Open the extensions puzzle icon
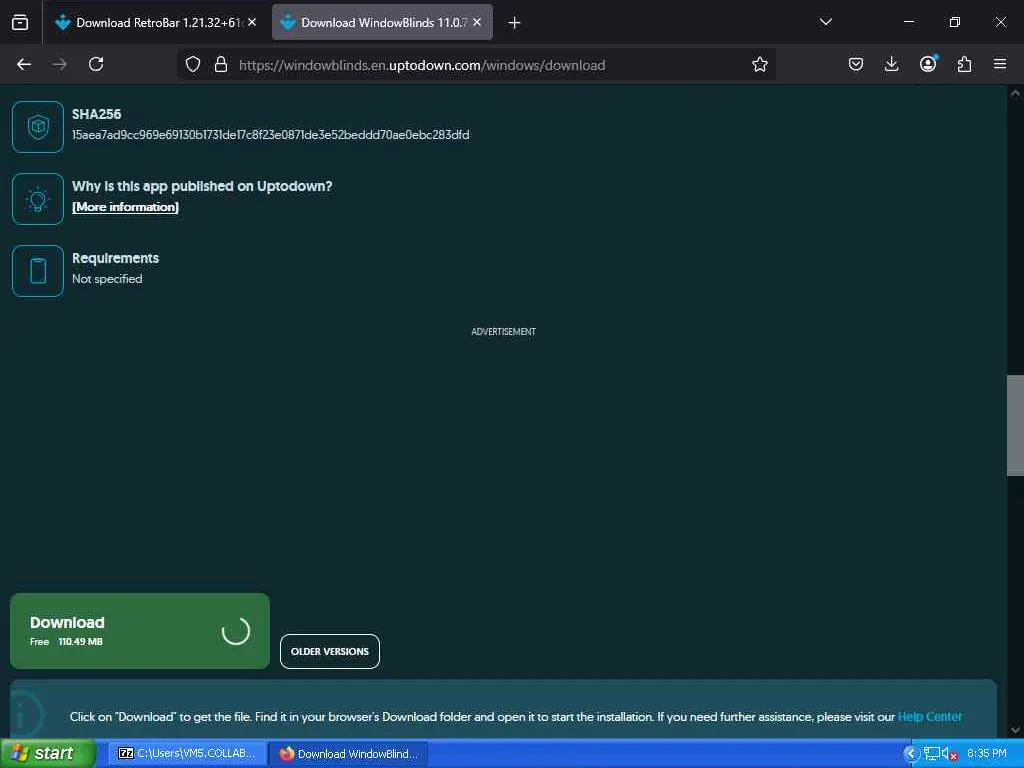The image size is (1024, 768). click(x=964, y=64)
